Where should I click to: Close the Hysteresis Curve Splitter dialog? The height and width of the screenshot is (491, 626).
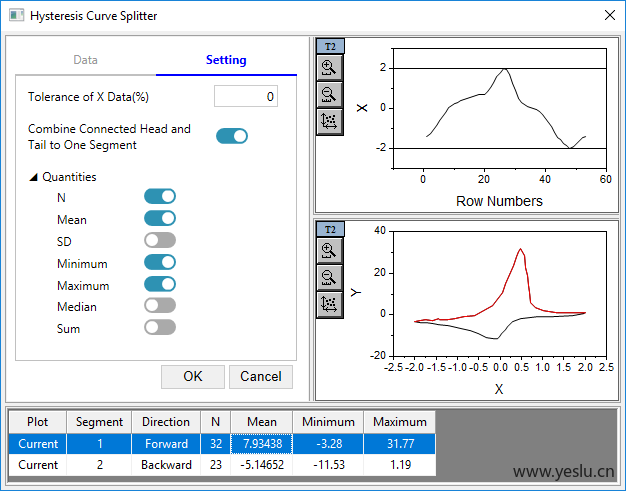[x=610, y=16]
